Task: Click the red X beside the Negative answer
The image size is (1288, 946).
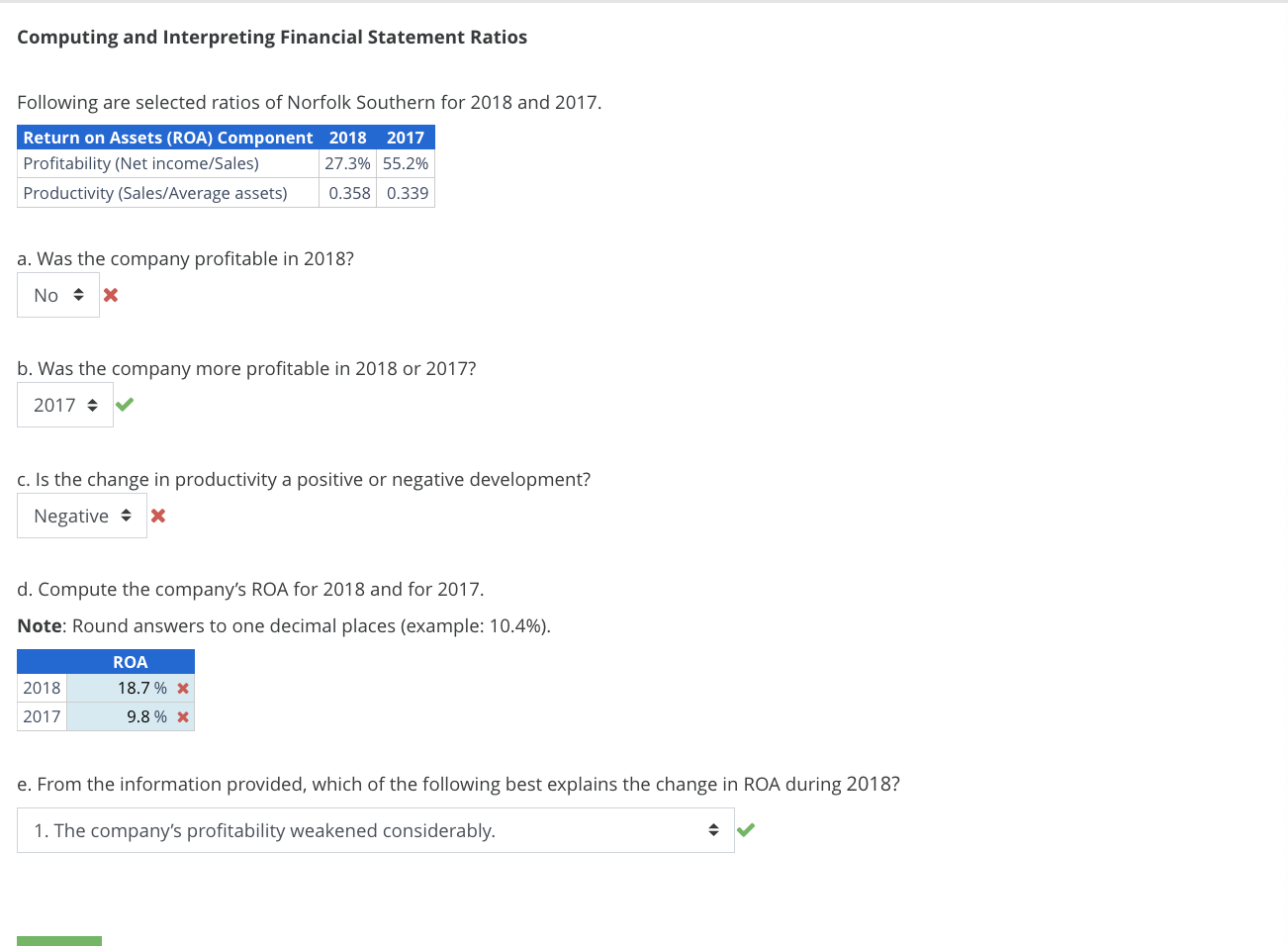Action: 158,515
